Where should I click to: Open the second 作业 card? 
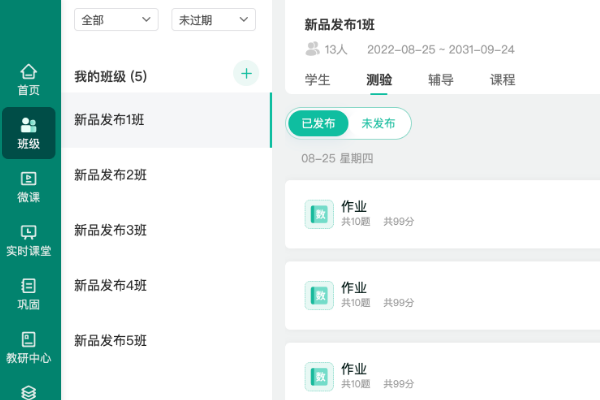pos(440,295)
